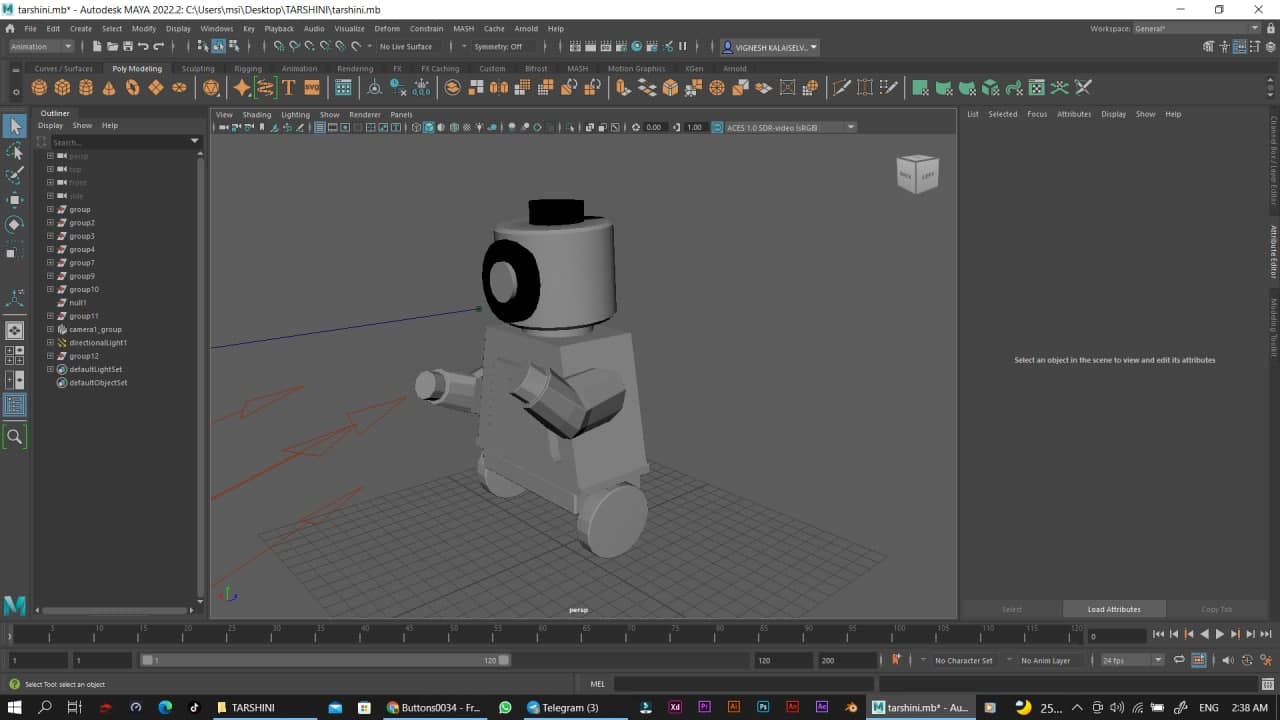Save the scene with the disk icon
The height and width of the screenshot is (720, 1280).
127,46
